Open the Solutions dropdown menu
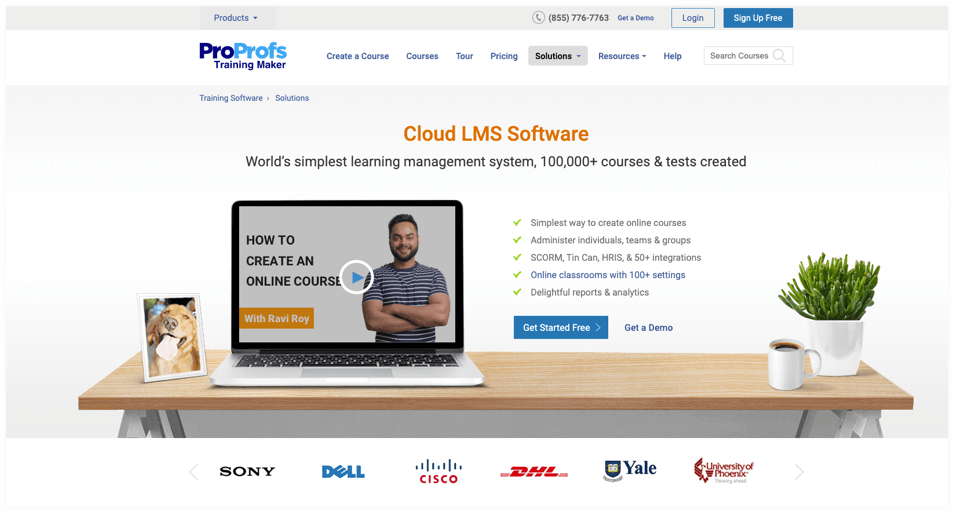 point(557,56)
